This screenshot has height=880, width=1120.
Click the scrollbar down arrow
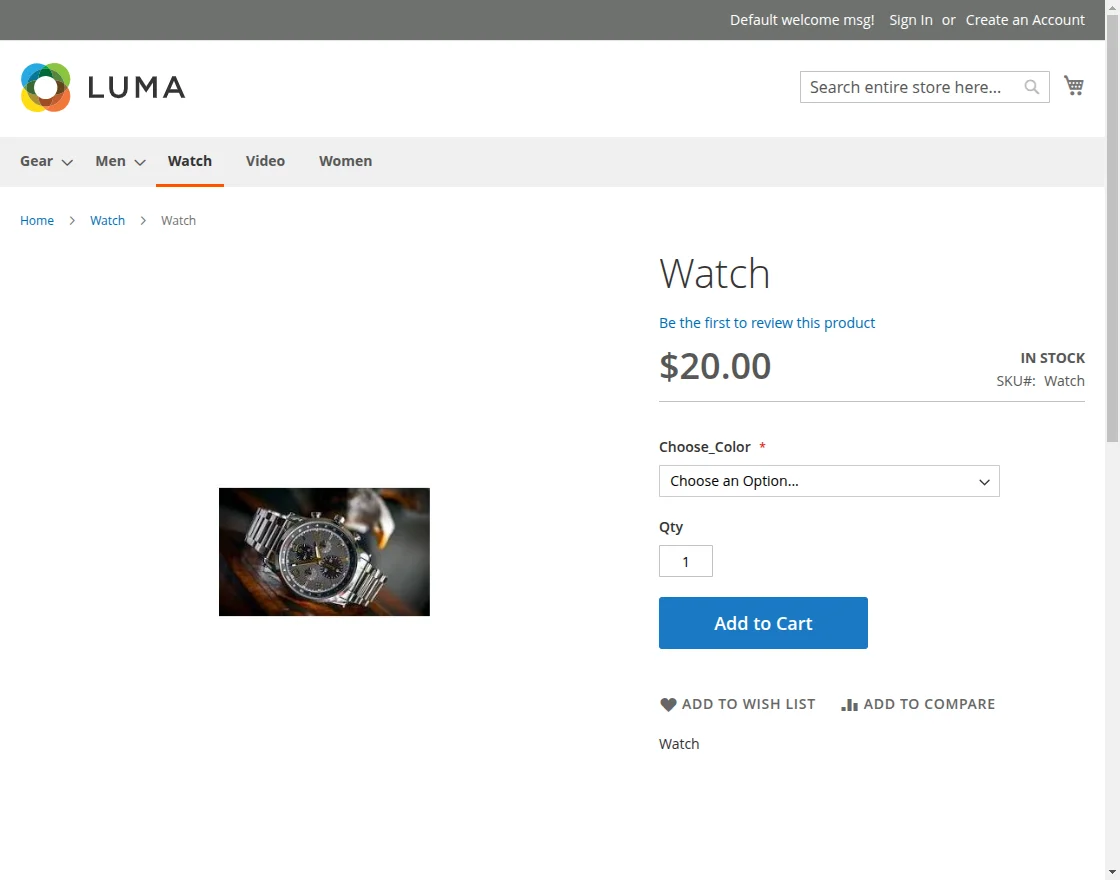pos(1111,872)
